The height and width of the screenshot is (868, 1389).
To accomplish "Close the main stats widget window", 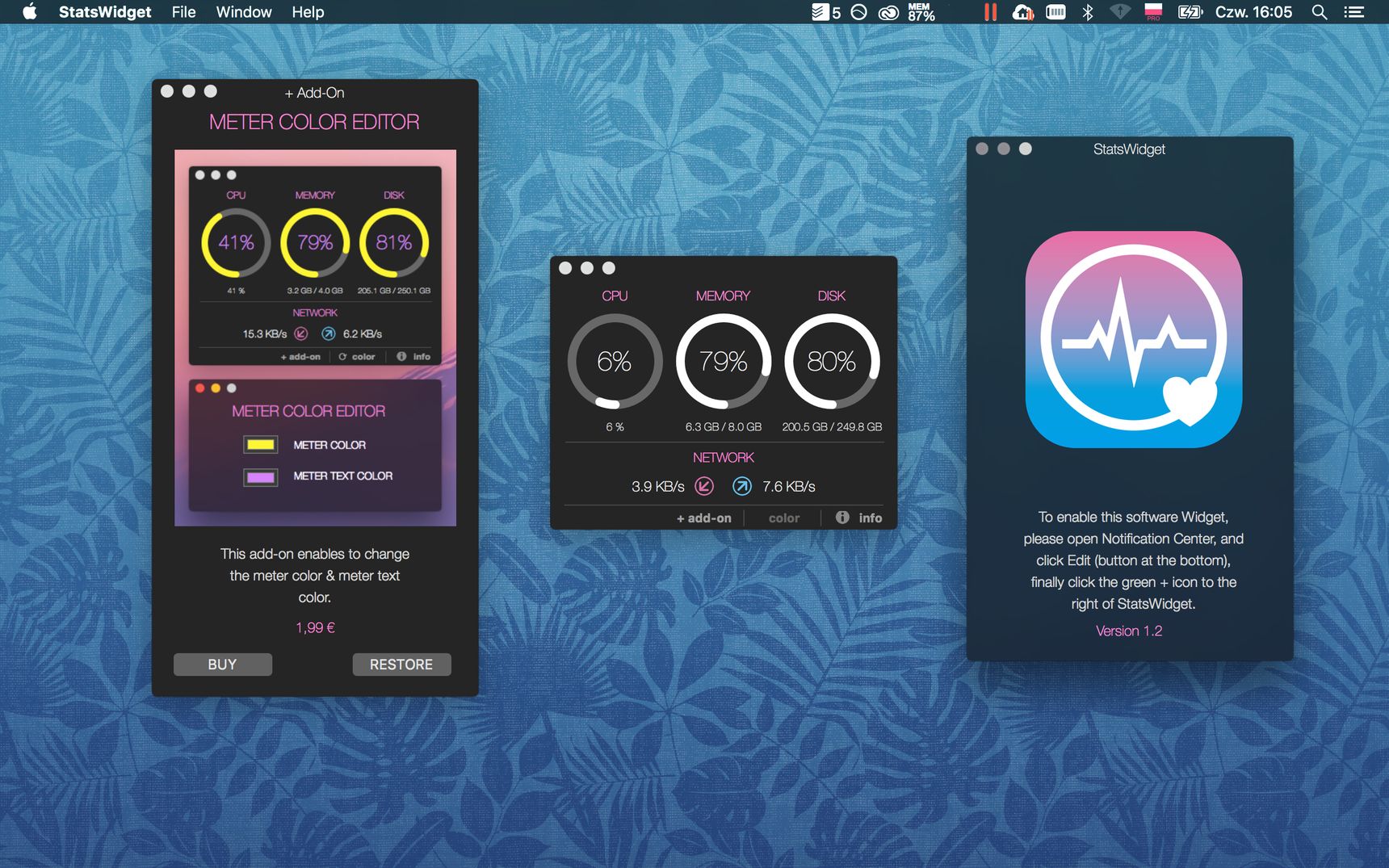I will pyautogui.click(x=565, y=268).
